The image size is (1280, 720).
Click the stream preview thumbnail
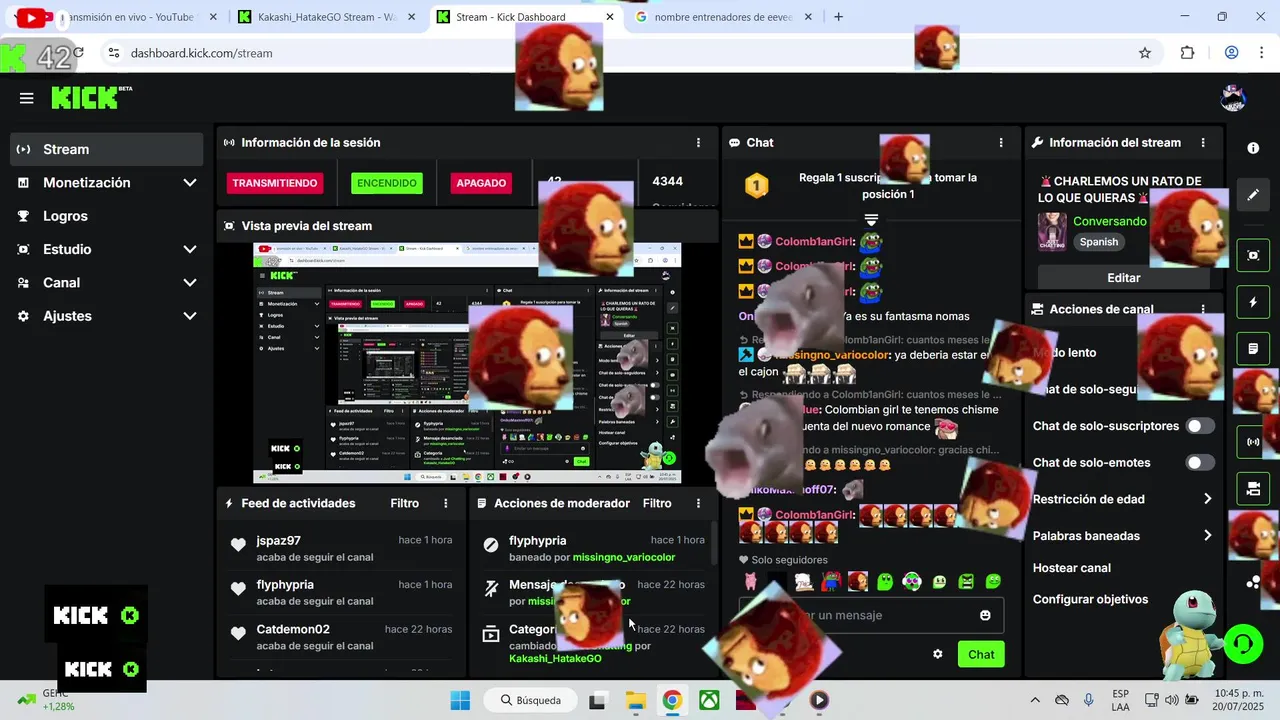[x=467, y=363]
